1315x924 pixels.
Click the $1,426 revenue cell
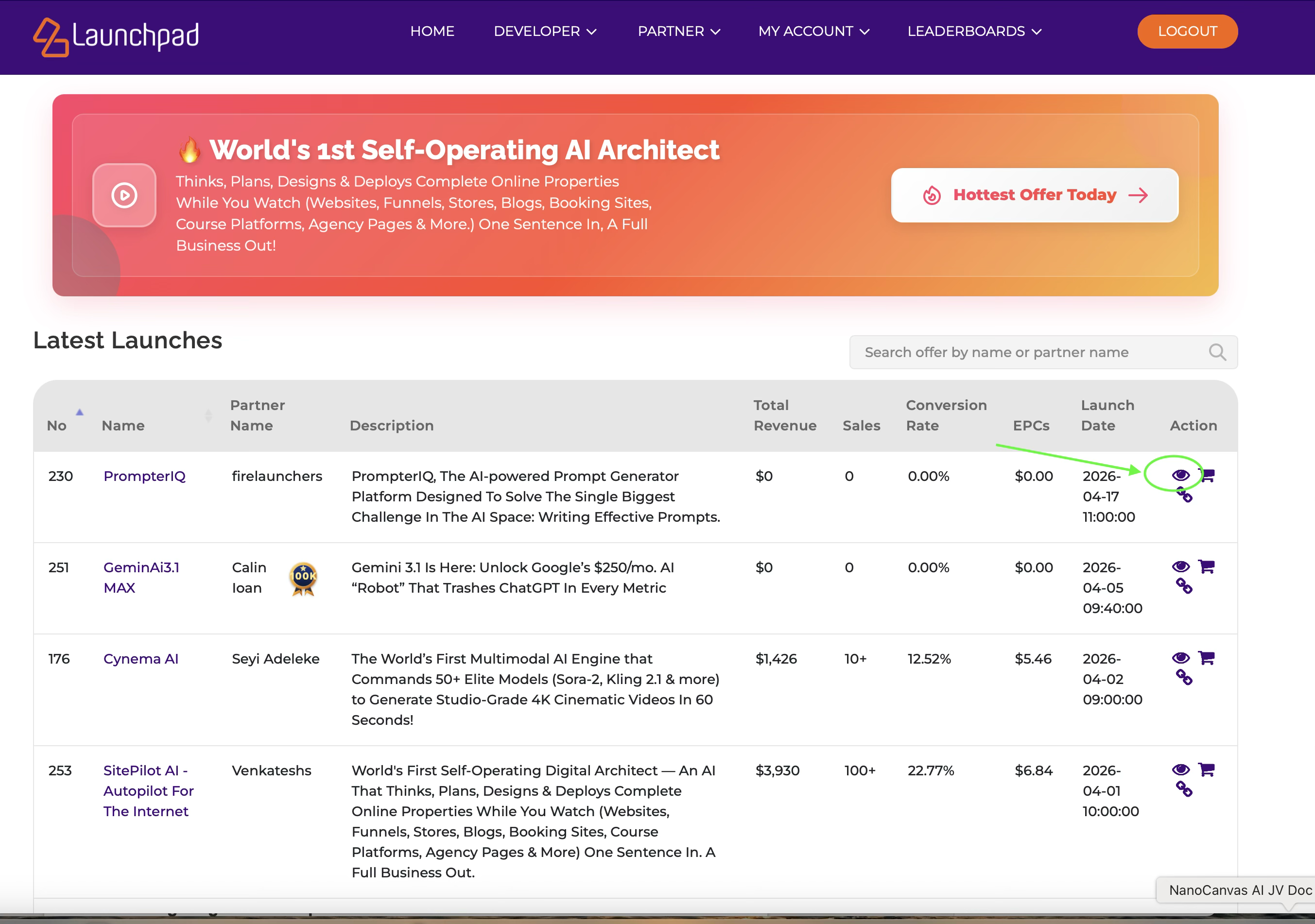point(776,659)
